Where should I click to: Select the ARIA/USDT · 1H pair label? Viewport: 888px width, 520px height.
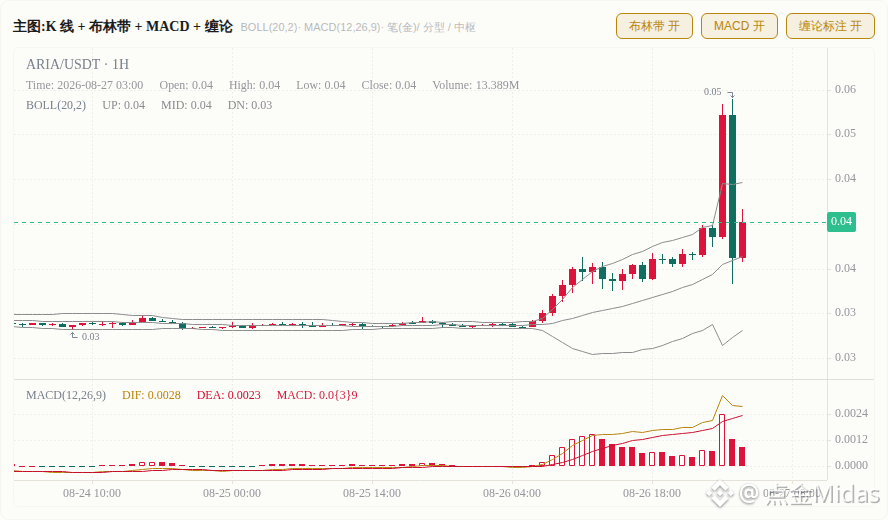tap(78, 64)
